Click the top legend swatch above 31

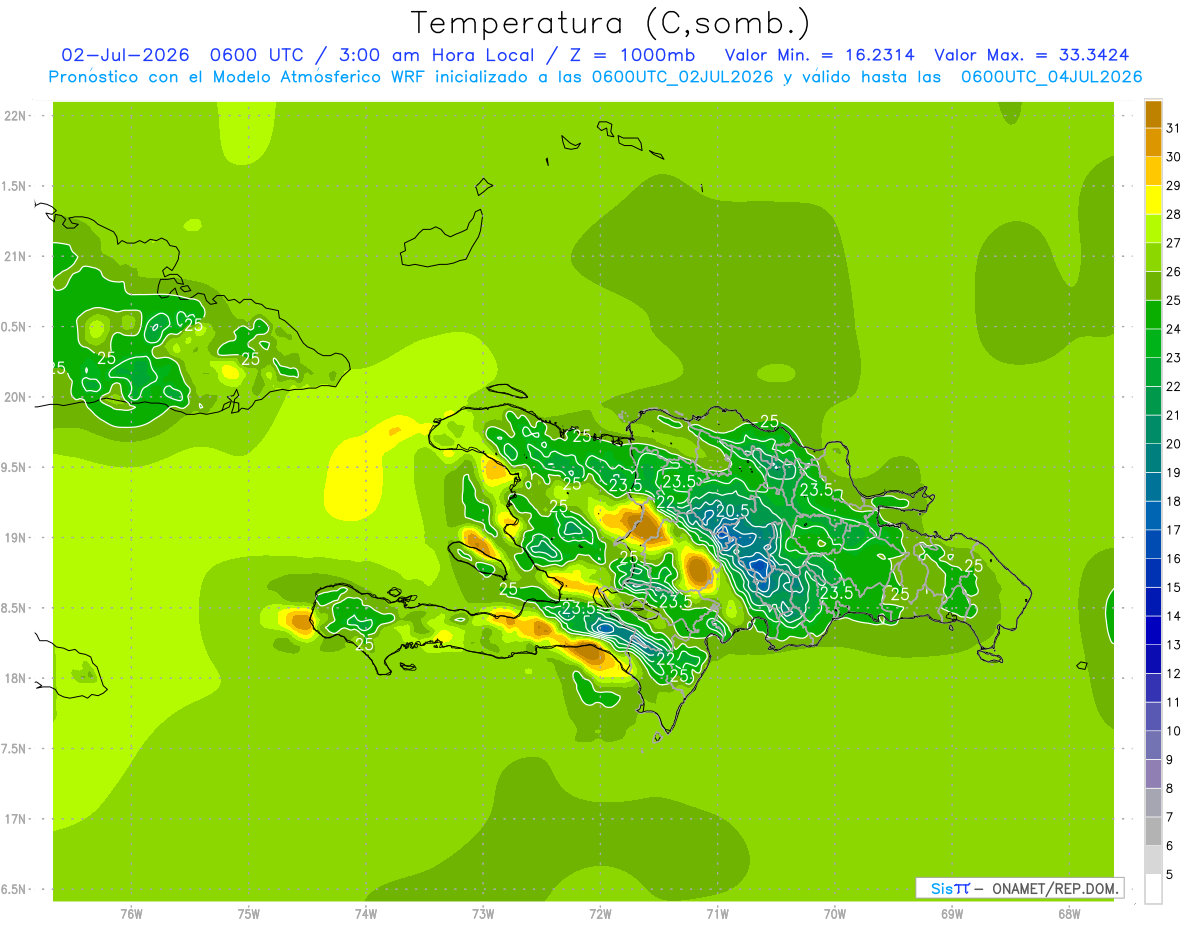point(1153,114)
